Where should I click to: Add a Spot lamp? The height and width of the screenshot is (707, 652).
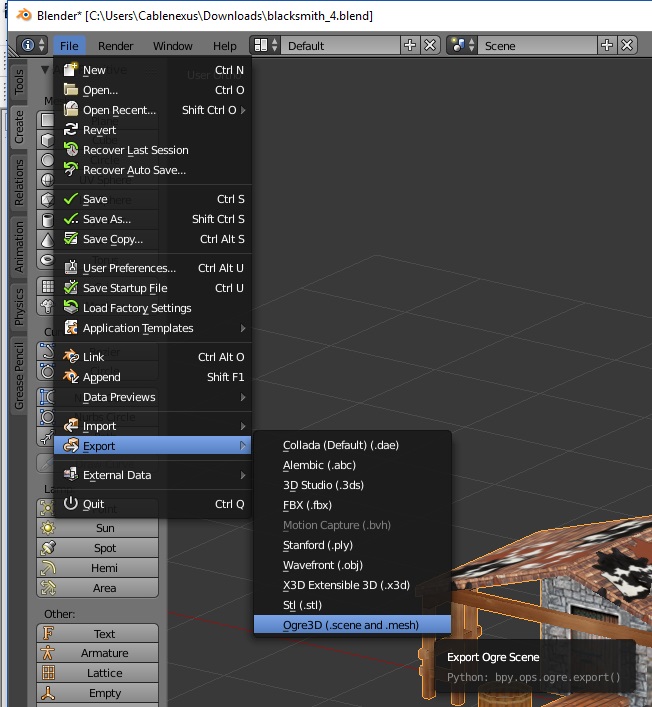(x=98, y=548)
